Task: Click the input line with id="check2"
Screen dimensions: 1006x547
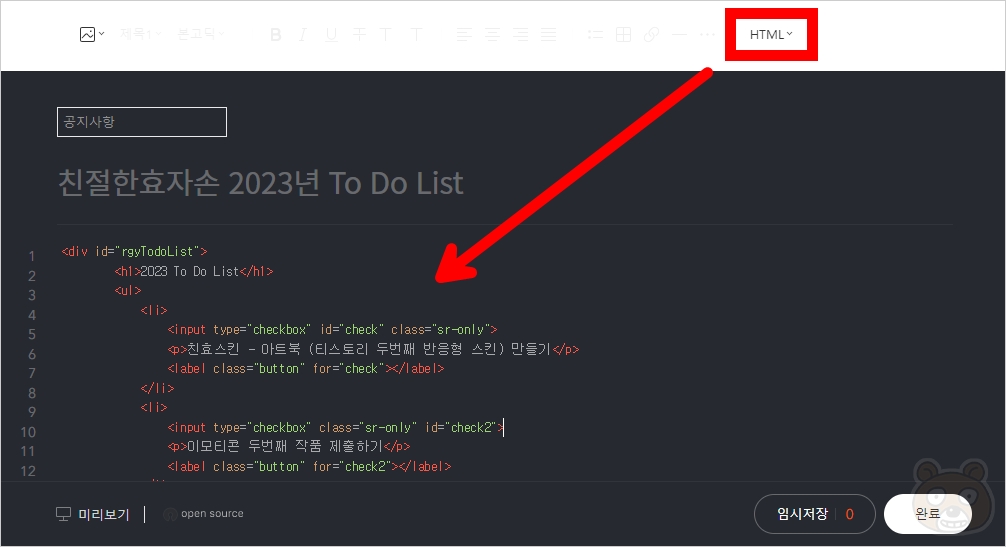Action: click(x=336, y=427)
